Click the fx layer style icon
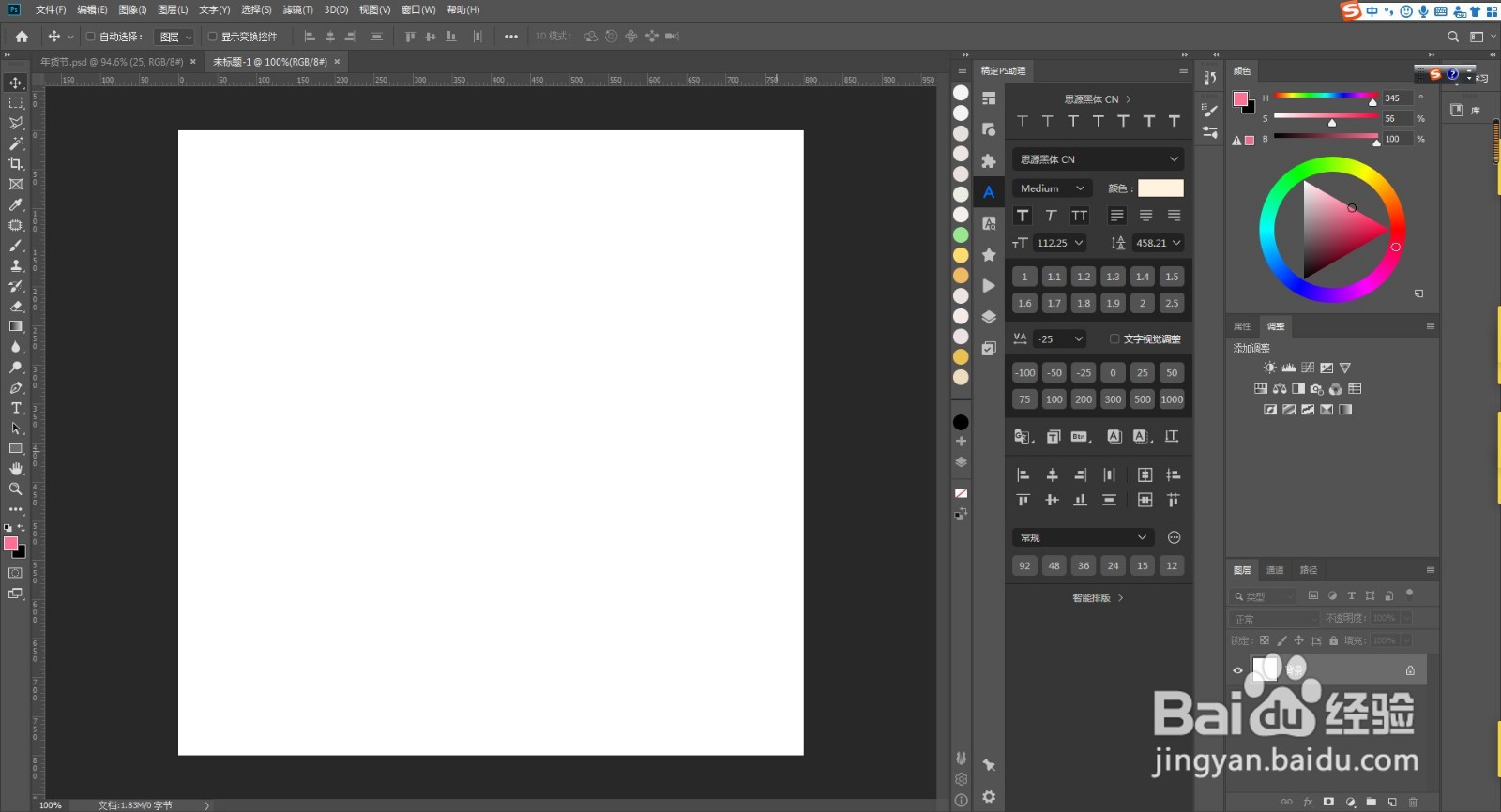 coord(1308,802)
